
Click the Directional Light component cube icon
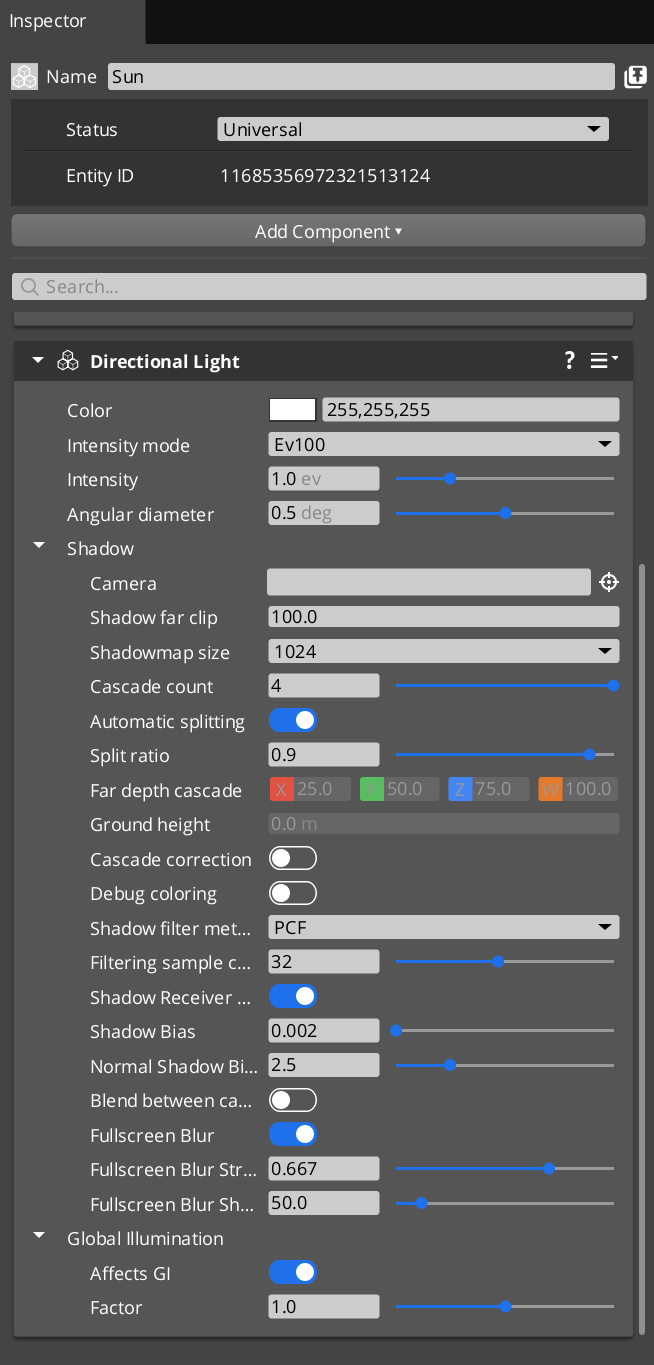tap(68, 361)
